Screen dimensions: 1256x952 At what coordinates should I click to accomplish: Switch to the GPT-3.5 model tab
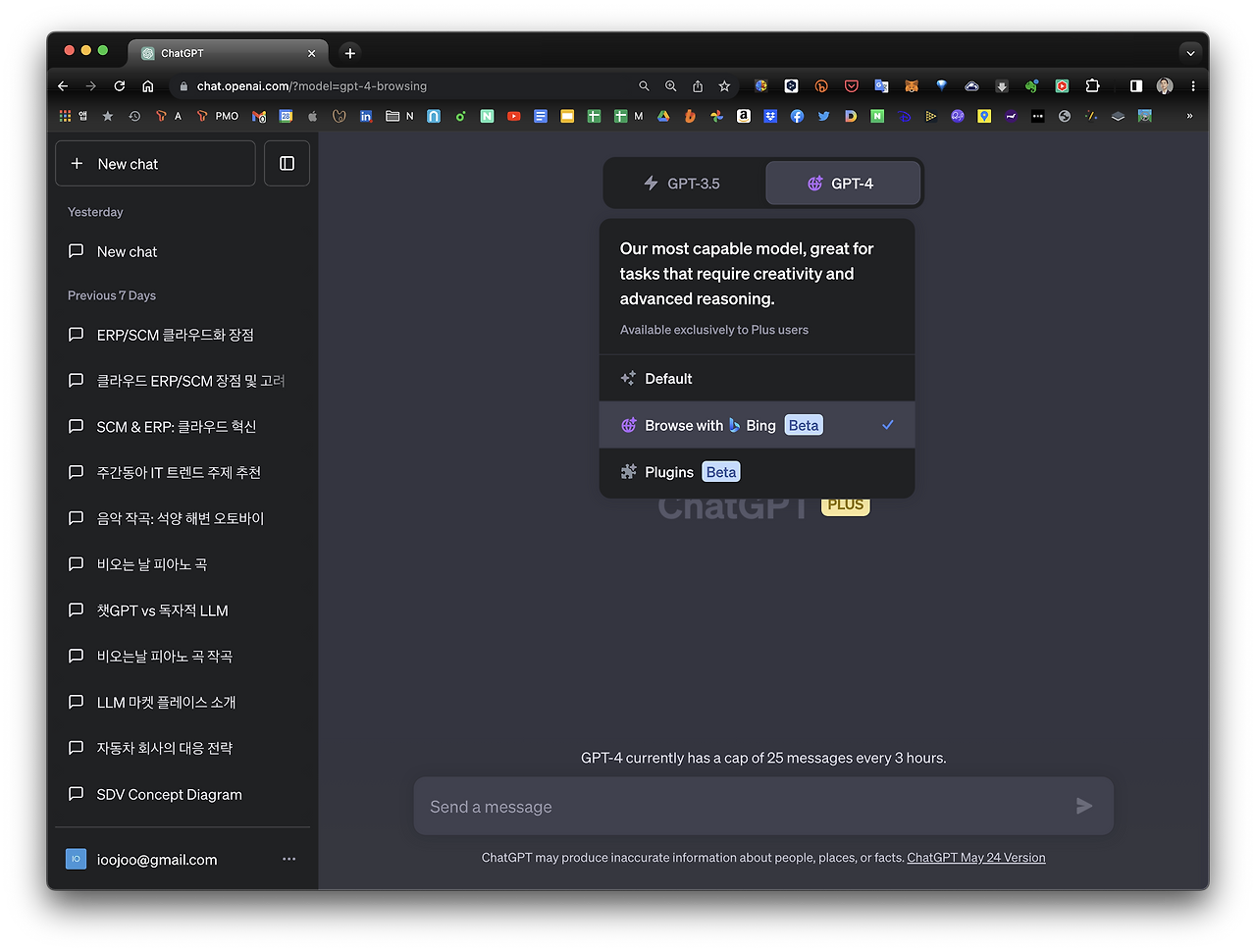[x=683, y=184]
